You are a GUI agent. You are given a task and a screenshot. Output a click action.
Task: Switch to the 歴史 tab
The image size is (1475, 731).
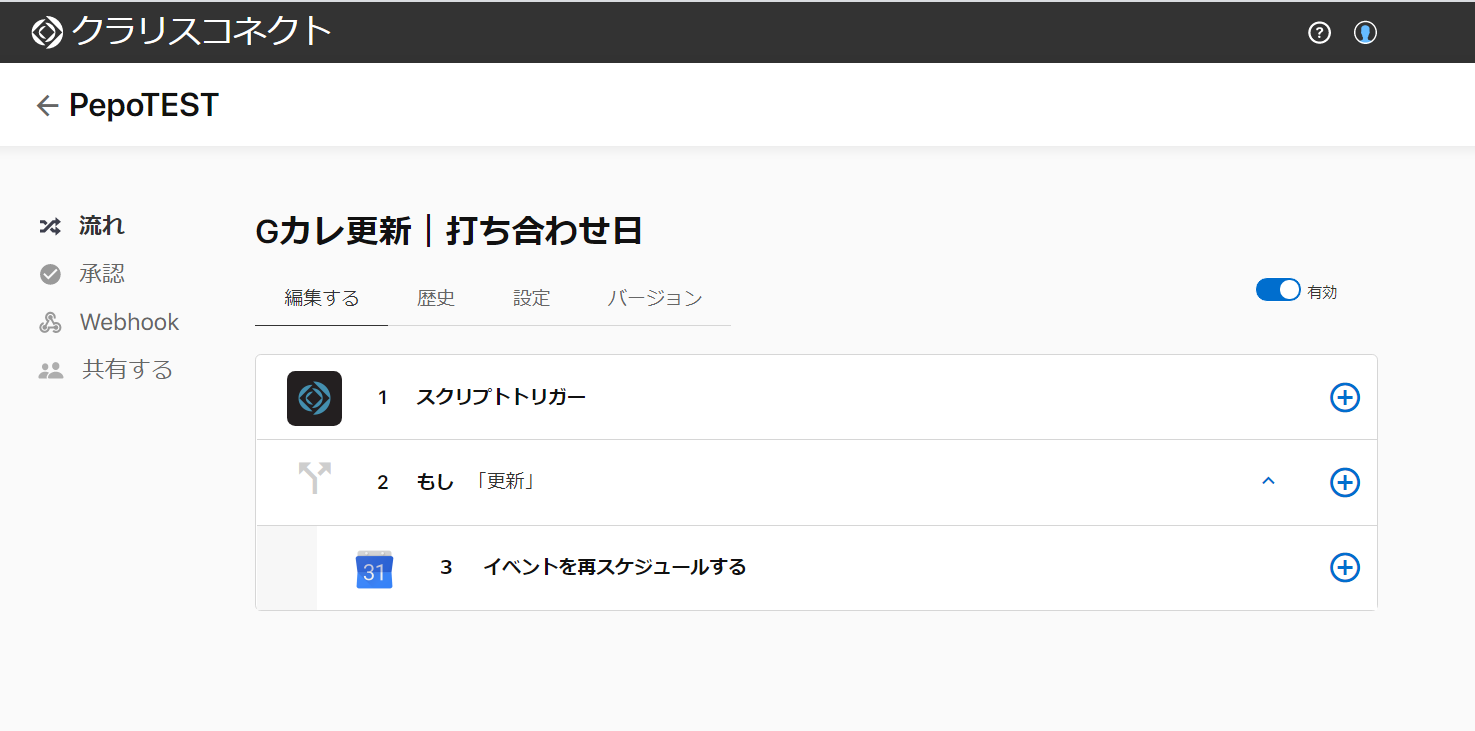click(436, 298)
